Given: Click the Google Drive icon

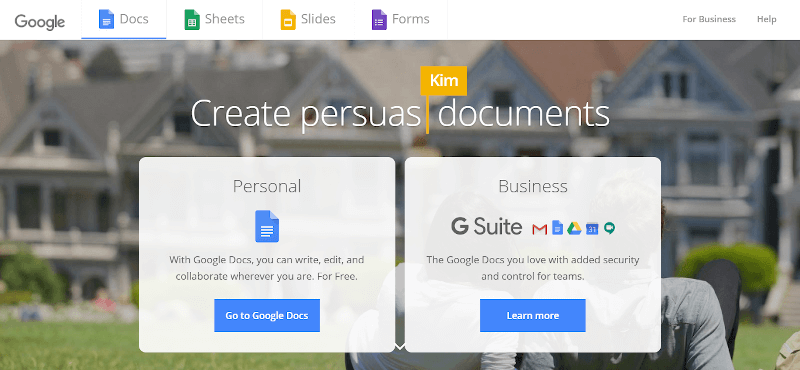Looking at the screenshot, I should [574, 228].
